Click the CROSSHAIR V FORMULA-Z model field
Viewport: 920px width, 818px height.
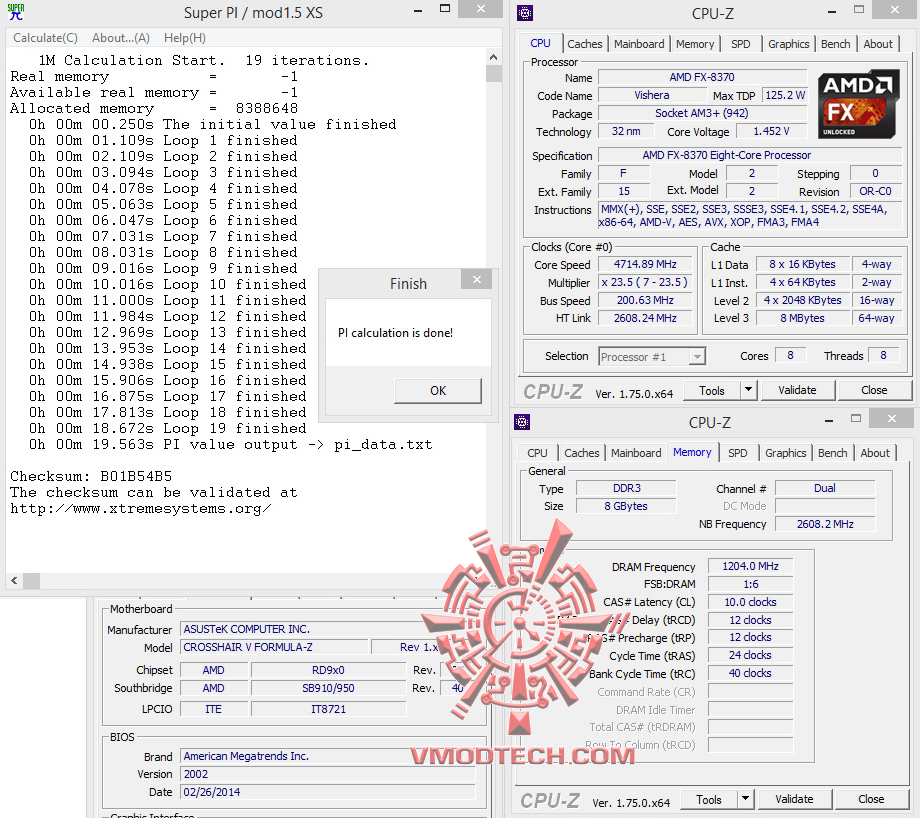point(274,647)
